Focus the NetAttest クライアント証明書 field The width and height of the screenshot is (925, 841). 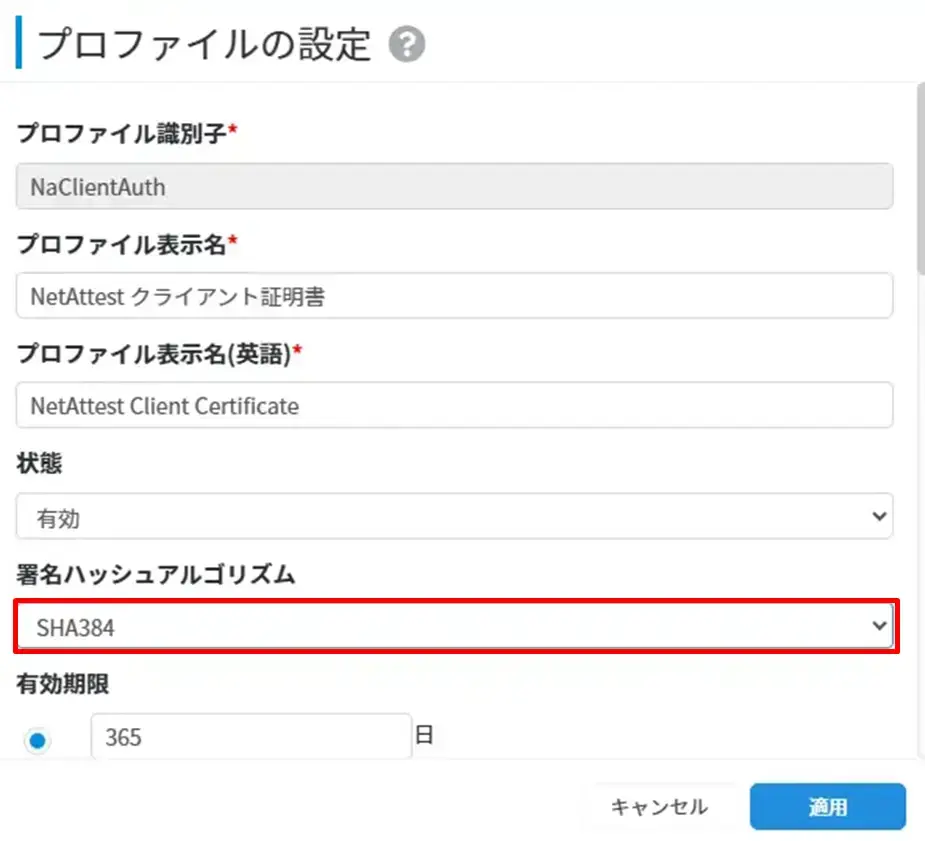point(454,296)
